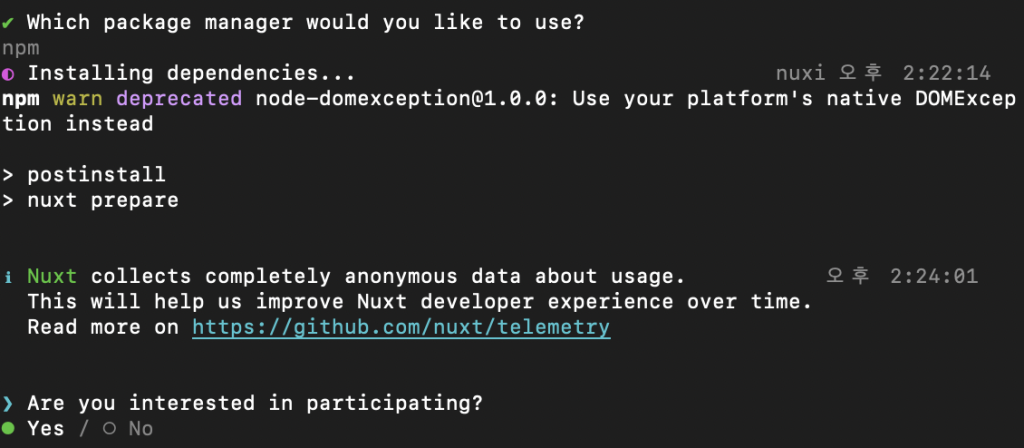Click the purple deprecated label
Viewport: 1024px width, 448px height.
point(179,99)
